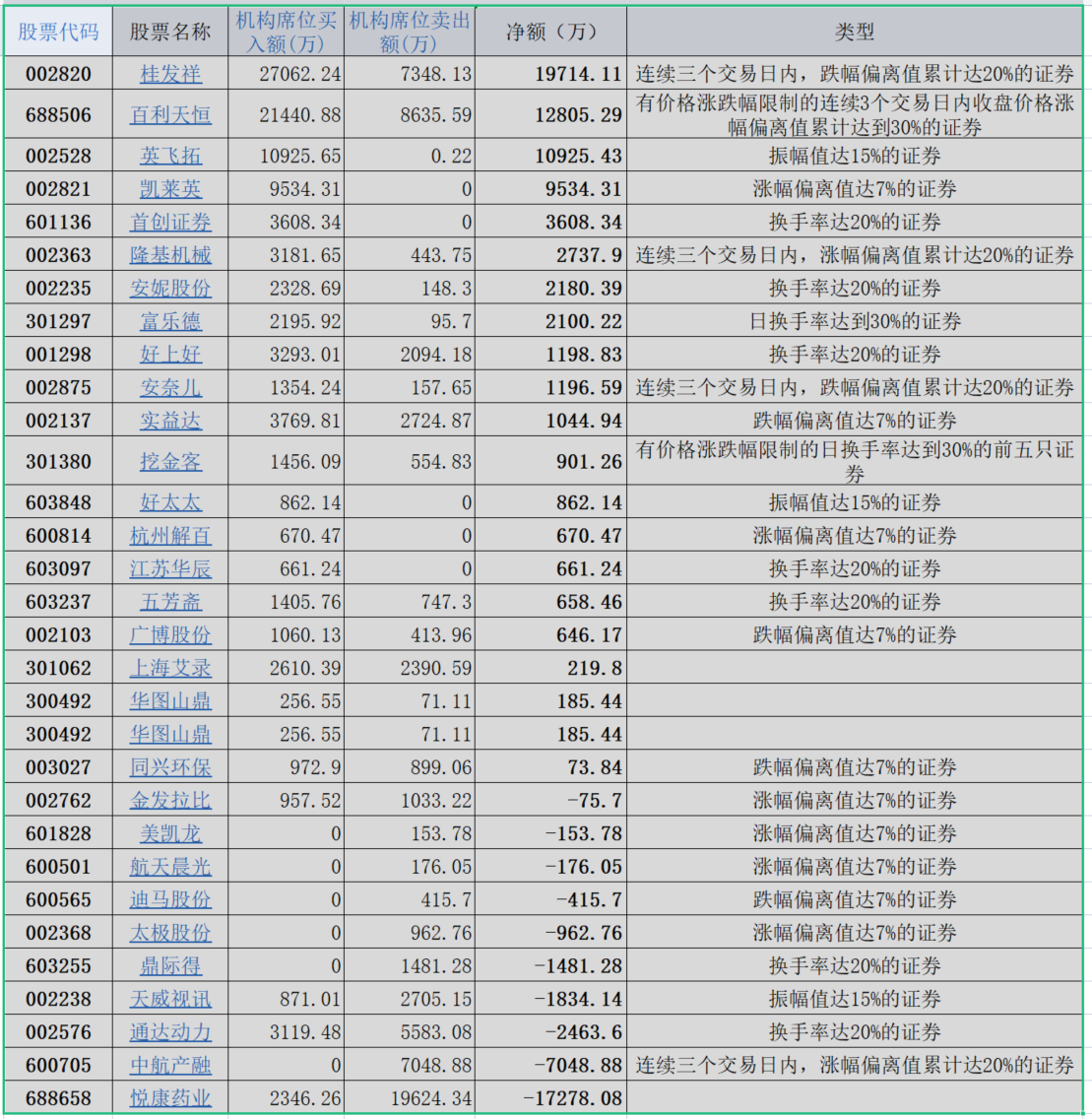Select net amount cell -7048.88
Viewport: 1092px width, 1119px height.
(x=550, y=1065)
